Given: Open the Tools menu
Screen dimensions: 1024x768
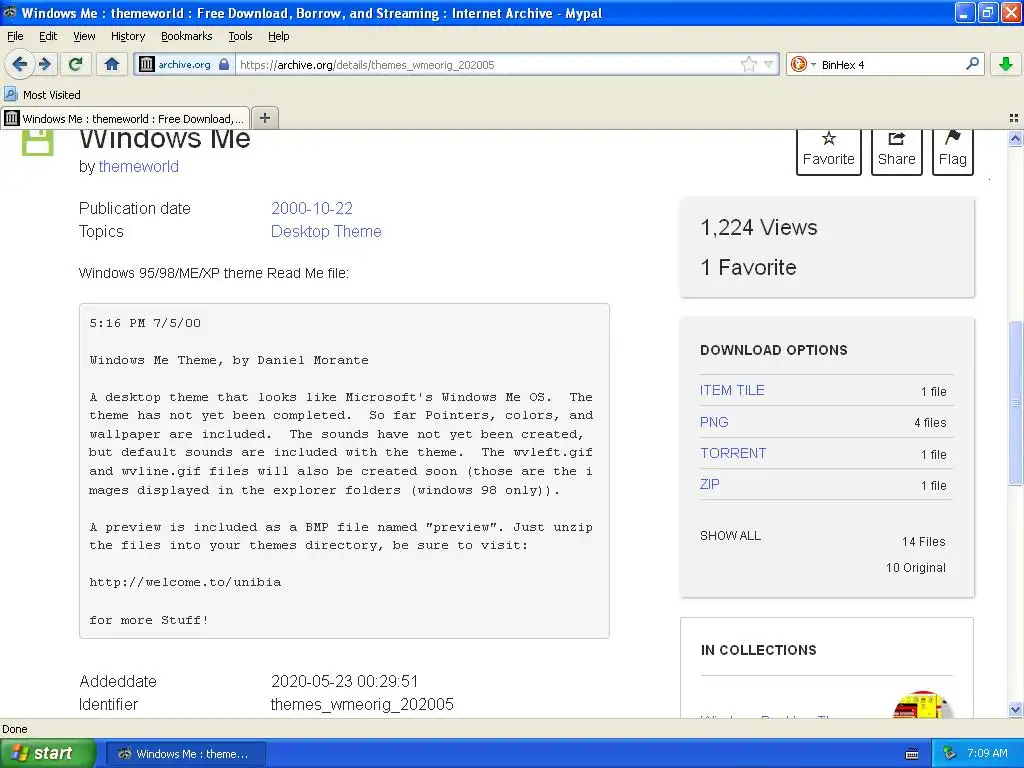Looking at the screenshot, I should (240, 36).
